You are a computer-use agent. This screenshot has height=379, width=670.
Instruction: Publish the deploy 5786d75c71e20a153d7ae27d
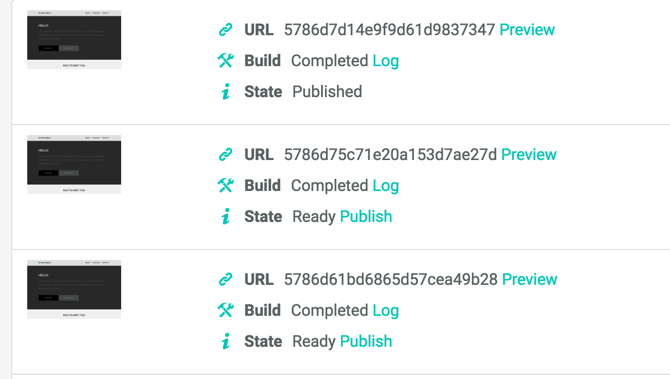click(366, 217)
